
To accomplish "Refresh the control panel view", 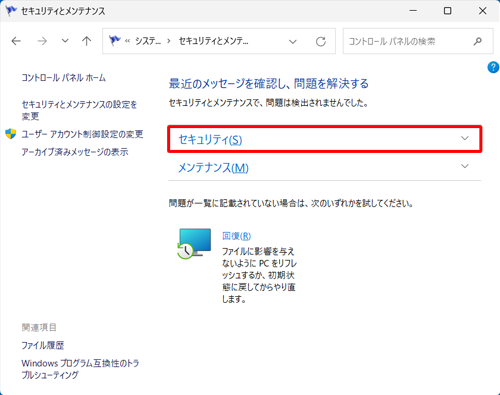I will (x=321, y=42).
